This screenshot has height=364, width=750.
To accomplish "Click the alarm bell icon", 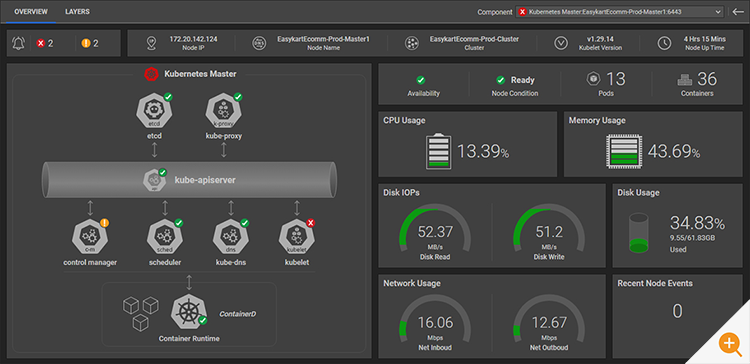I will (19, 44).
